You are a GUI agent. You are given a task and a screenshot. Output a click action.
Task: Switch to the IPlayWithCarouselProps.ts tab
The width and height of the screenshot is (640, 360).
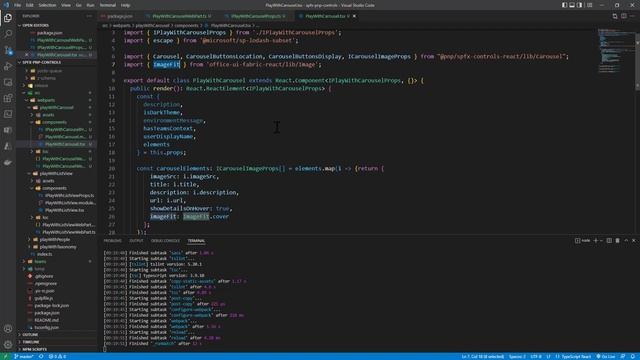(x=256, y=16)
